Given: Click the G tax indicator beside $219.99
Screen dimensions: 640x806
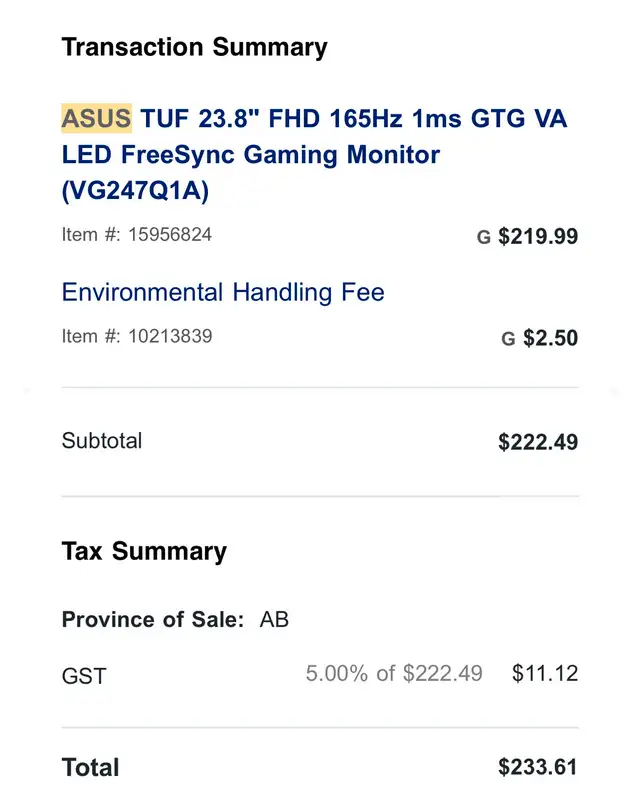Looking at the screenshot, I should 483,237.
